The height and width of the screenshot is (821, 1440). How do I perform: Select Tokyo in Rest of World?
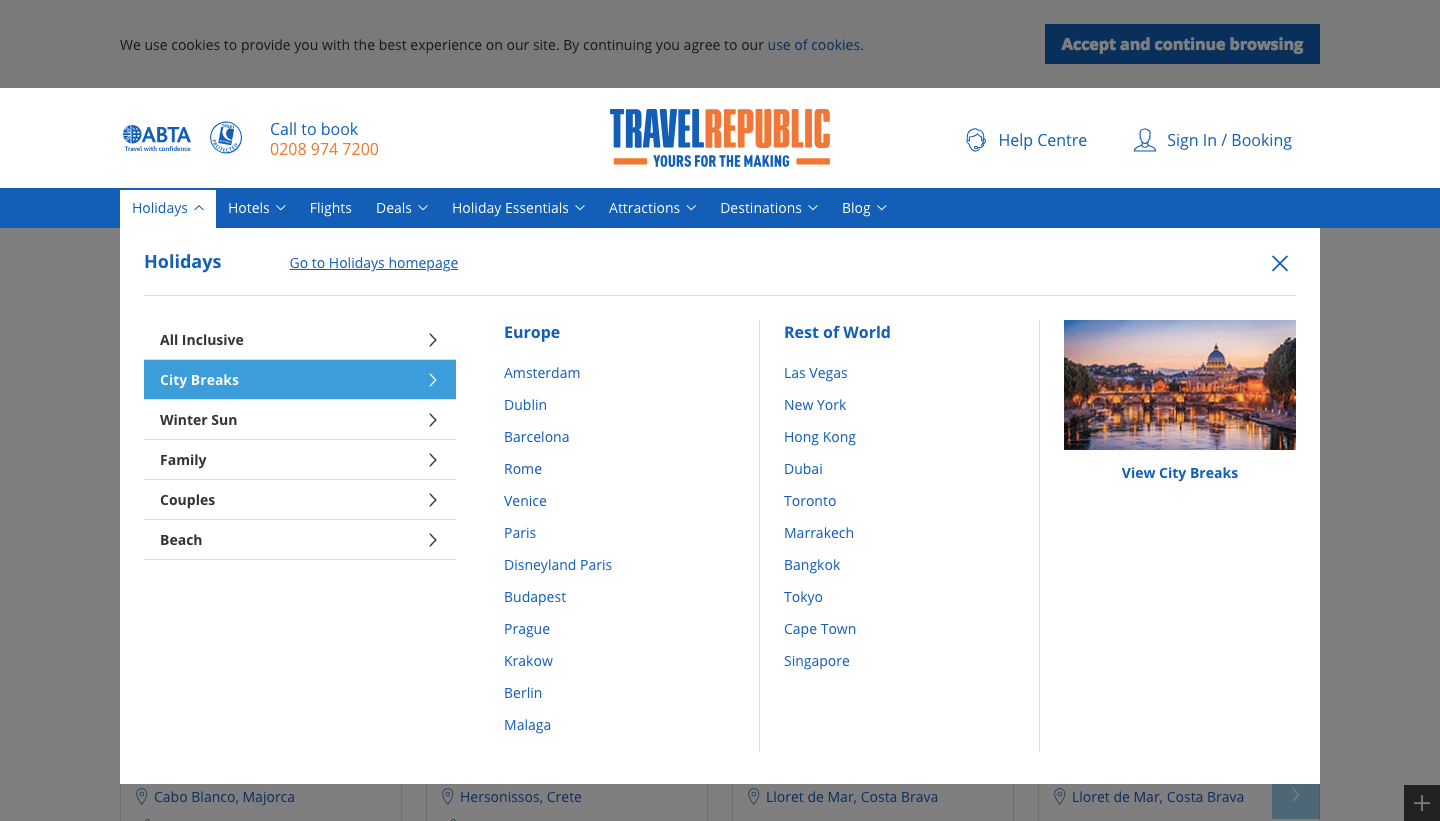pyautogui.click(x=803, y=597)
